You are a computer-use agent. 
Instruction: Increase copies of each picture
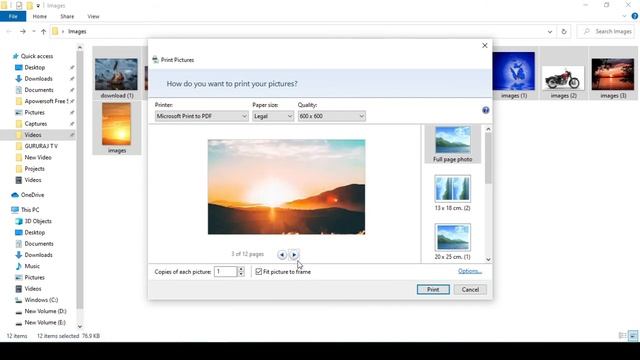pyautogui.click(x=241, y=269)
